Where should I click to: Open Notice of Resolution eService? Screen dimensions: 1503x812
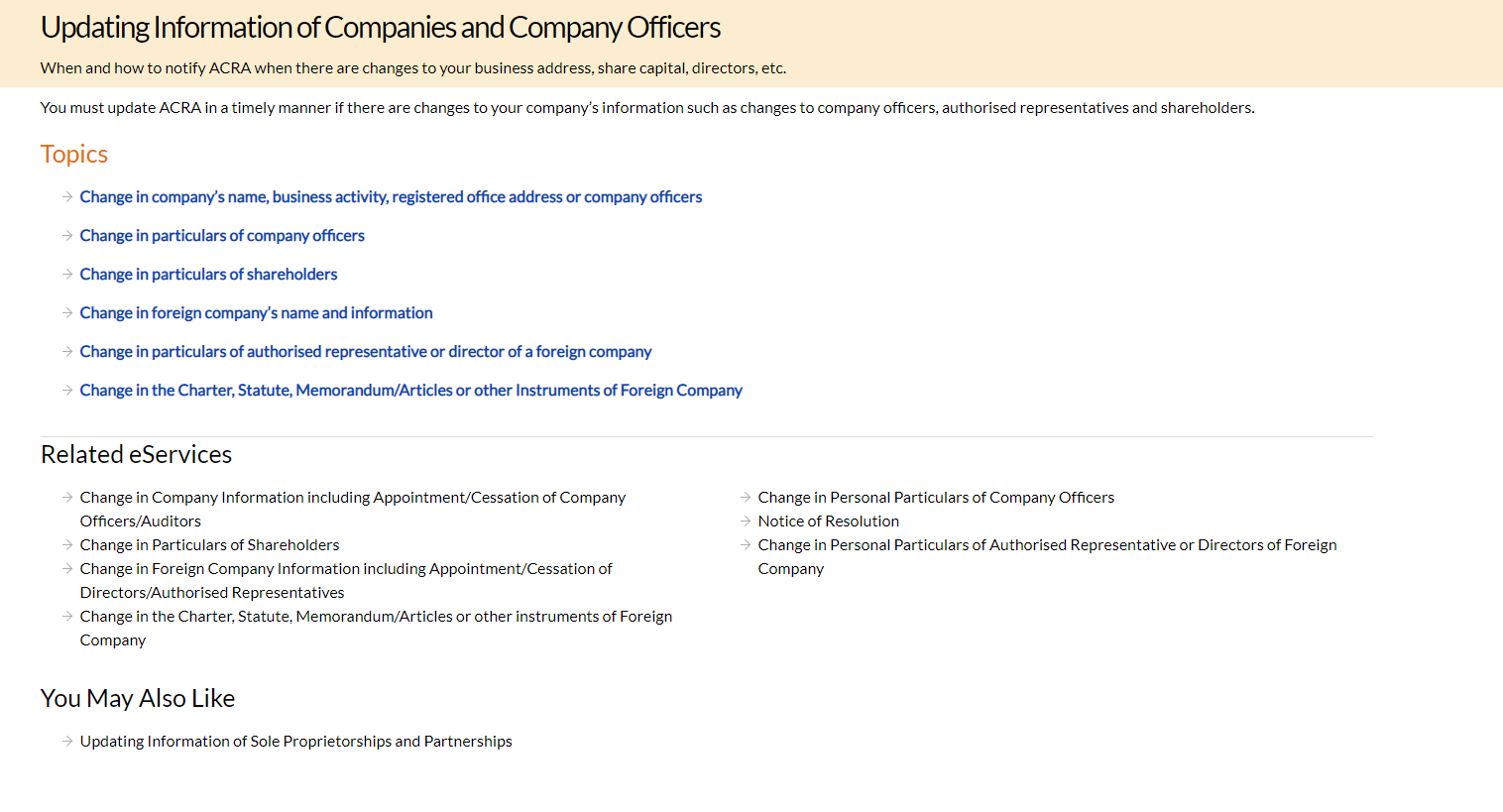coord(828,521)
